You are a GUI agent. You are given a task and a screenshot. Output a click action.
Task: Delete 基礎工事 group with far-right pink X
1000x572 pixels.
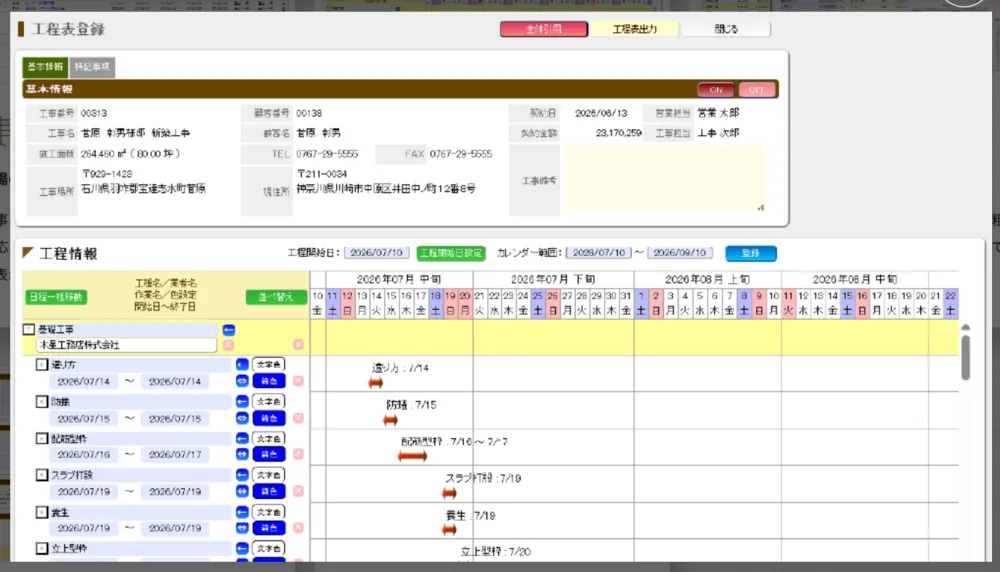point(298,344)
